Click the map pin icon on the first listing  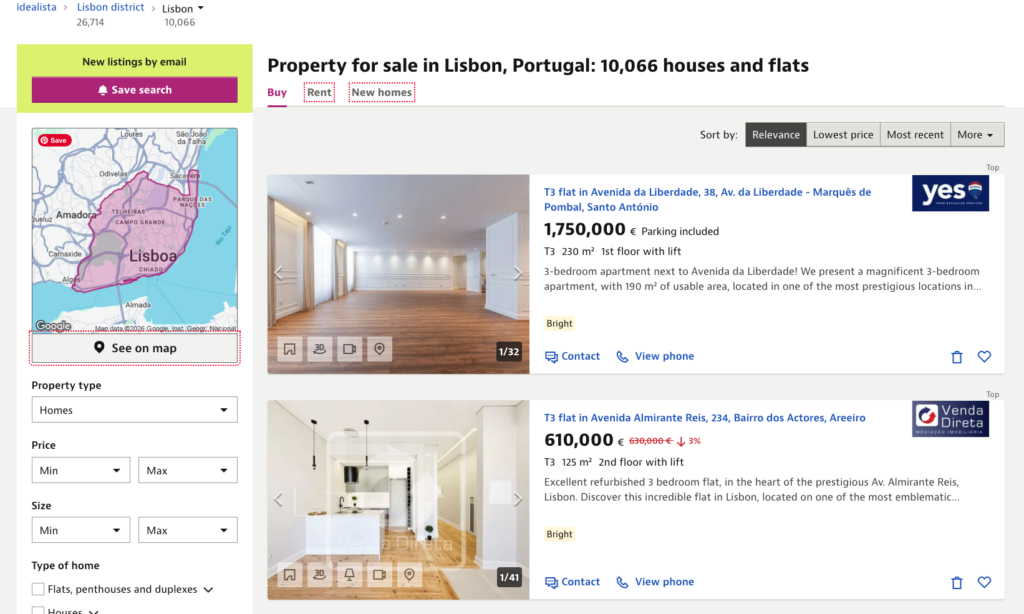(380, 349)
